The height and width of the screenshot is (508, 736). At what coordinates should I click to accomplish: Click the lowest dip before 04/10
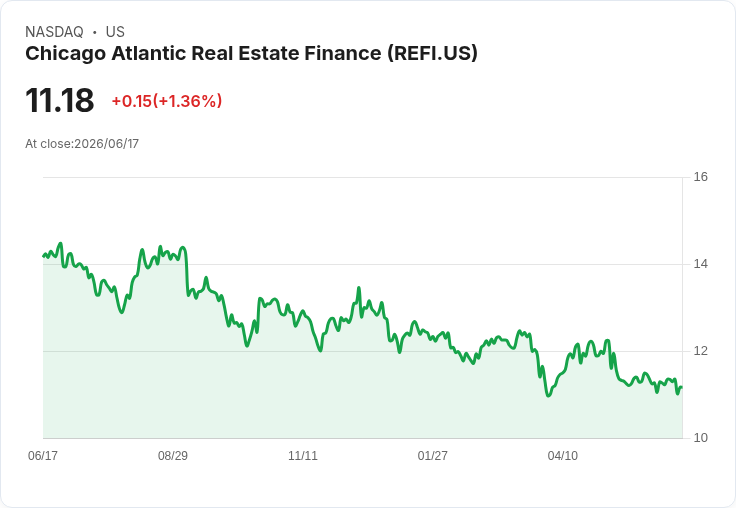coord(548,396)
